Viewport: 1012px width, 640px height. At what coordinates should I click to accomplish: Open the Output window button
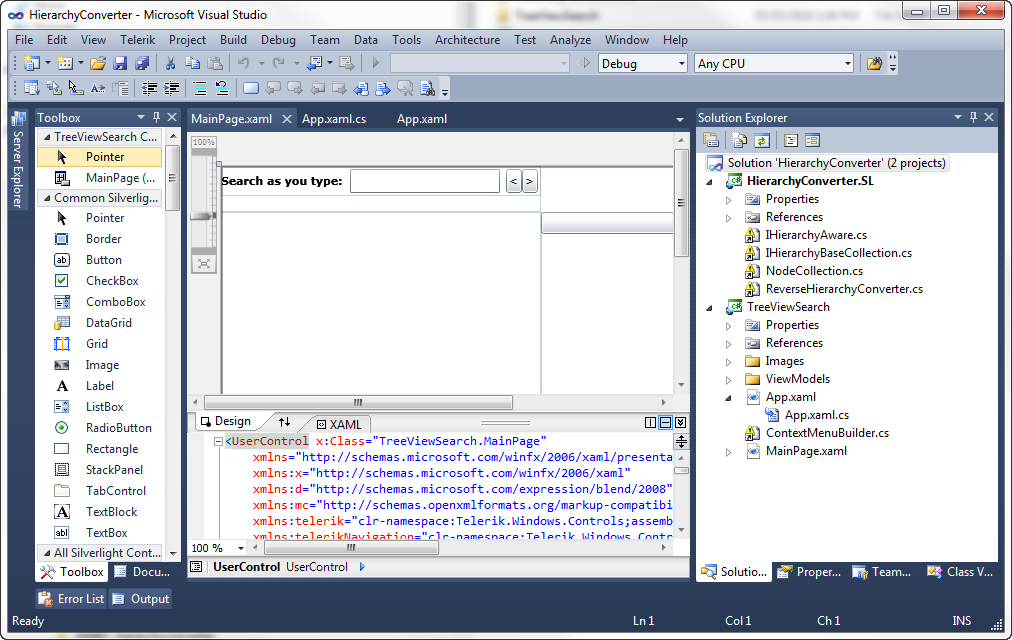[x=140, y=599]
